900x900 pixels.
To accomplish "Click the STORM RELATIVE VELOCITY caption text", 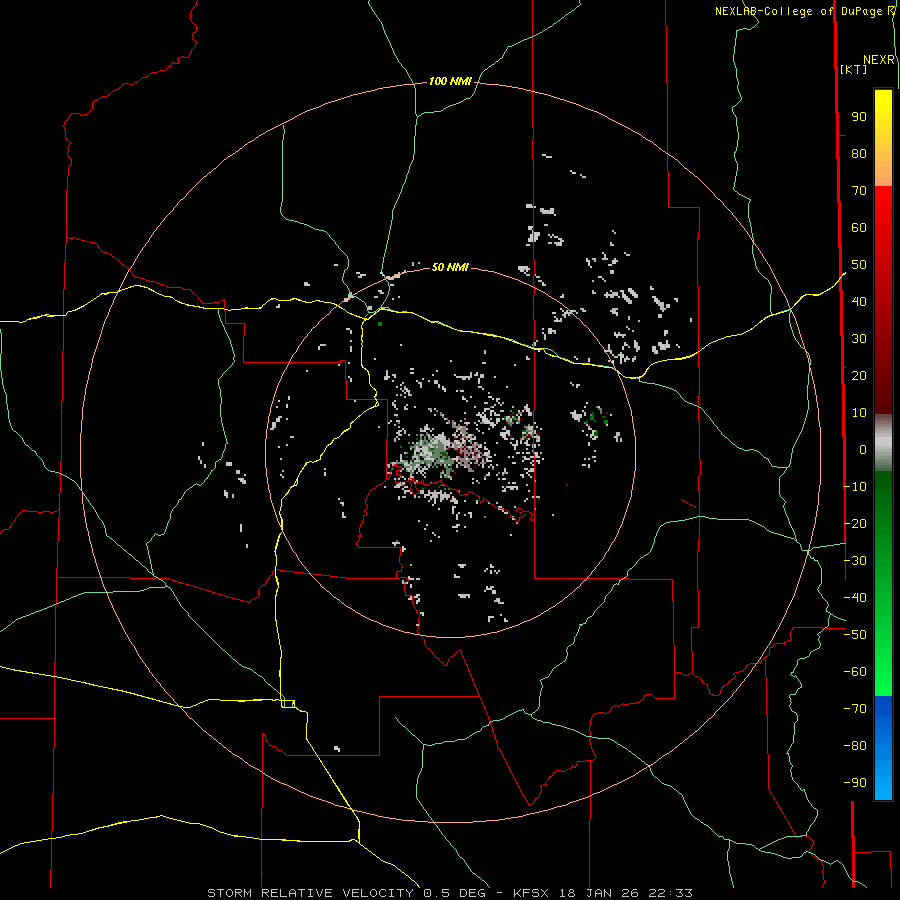I will pos(313,893).
